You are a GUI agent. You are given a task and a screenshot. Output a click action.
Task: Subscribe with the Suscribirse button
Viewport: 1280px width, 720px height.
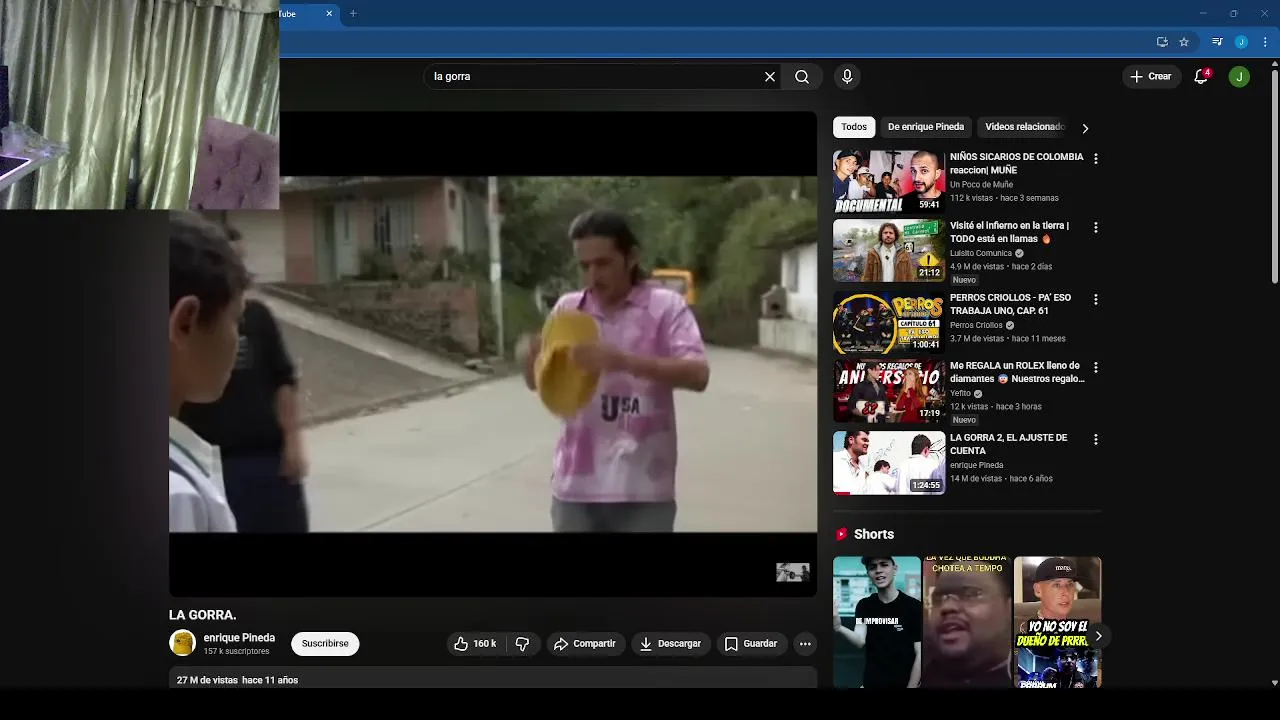[x=325, y=644]
